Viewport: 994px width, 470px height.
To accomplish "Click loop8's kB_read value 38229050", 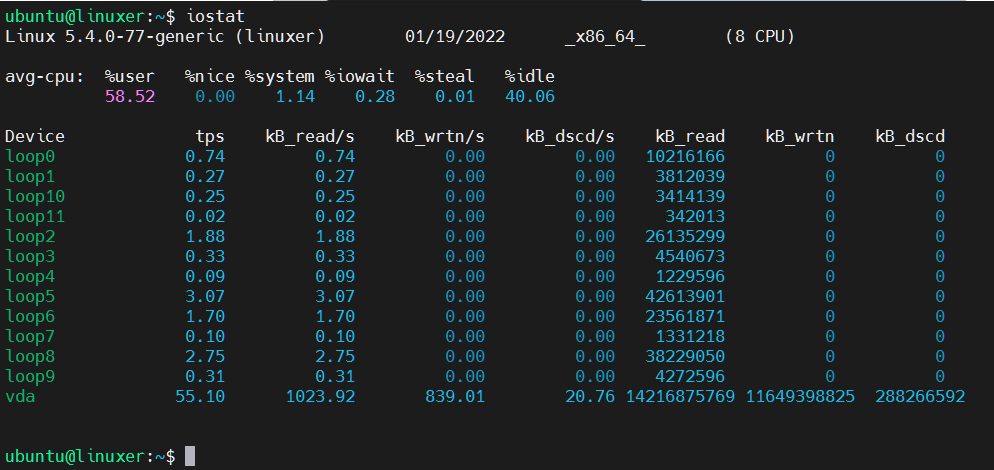I will click(685, 356).
